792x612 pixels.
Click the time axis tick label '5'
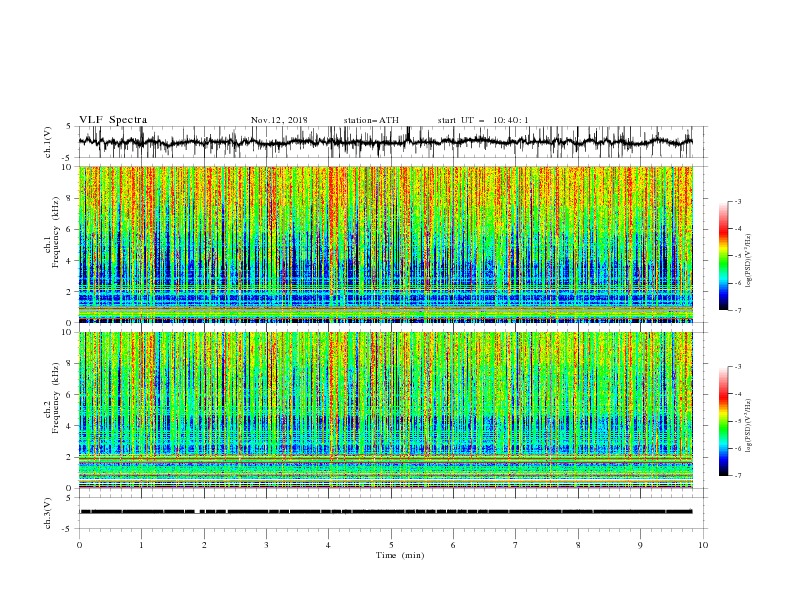(x=391, y=545)
